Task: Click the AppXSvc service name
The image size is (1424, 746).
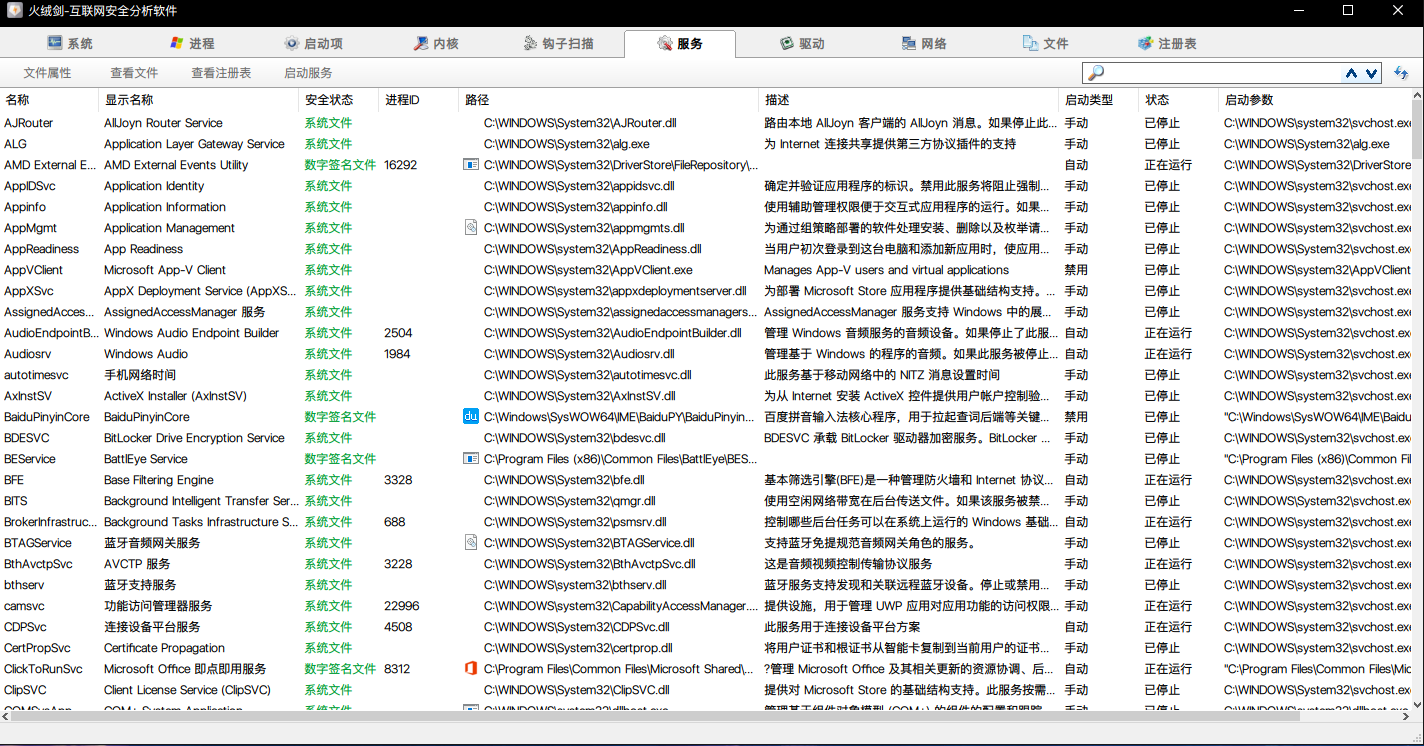Action: pos(29,291)
